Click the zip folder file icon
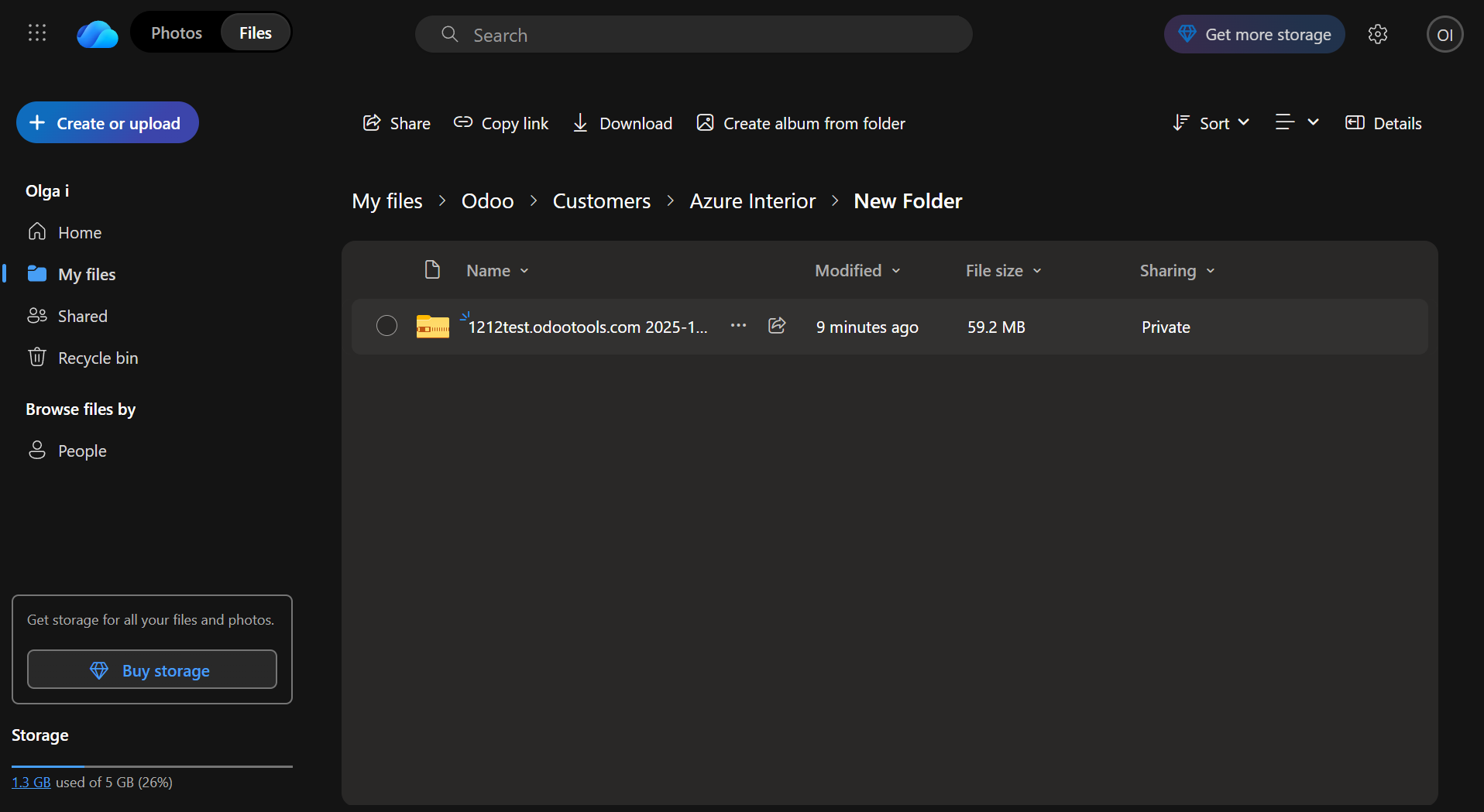This screenshot has width=1484, height=812. click(x=432, y=327)
